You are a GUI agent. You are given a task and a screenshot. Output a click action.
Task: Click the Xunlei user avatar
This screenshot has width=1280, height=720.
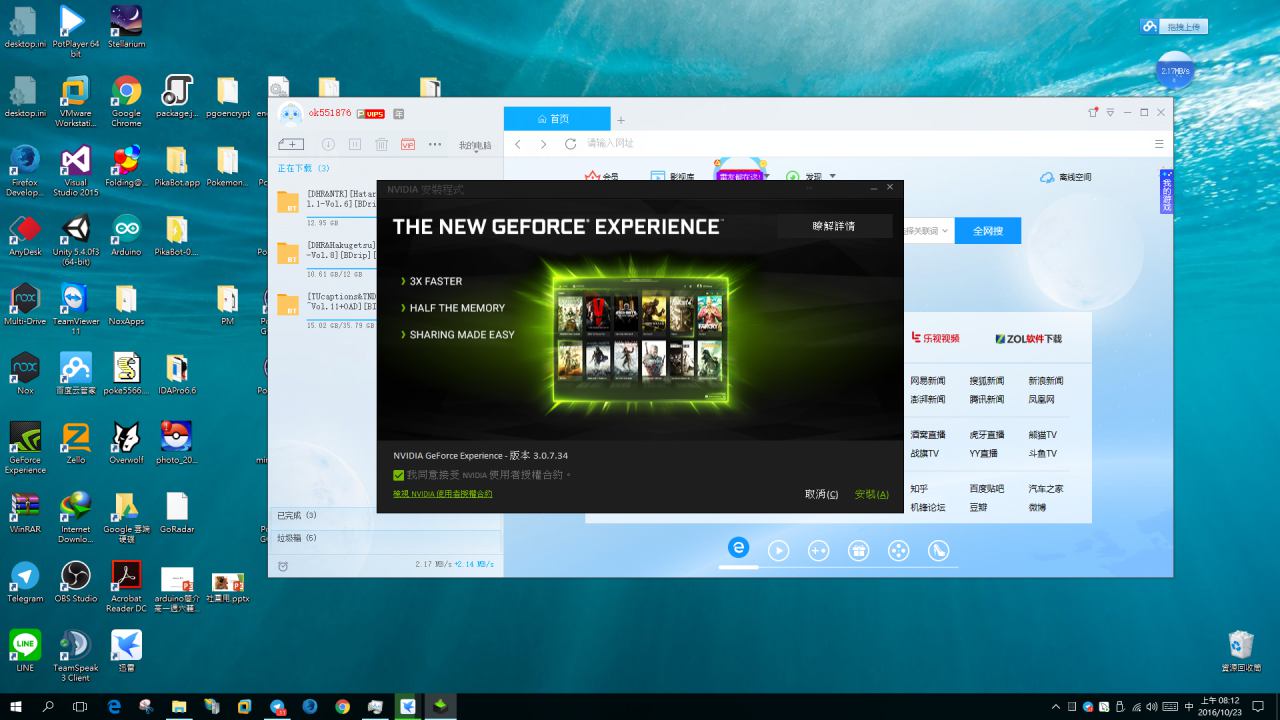(290, 114)
